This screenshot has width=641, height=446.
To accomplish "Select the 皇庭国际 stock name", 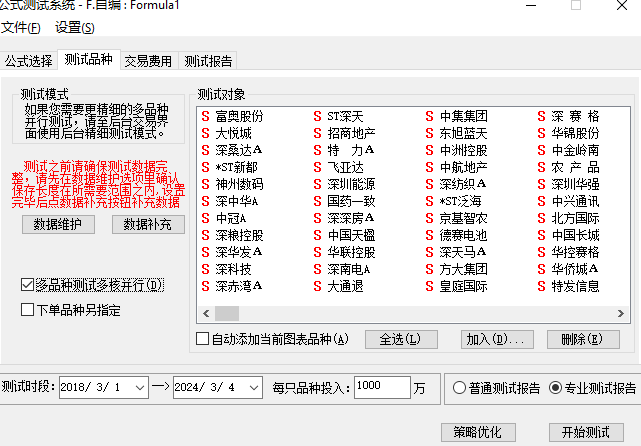I will (464, 286).
